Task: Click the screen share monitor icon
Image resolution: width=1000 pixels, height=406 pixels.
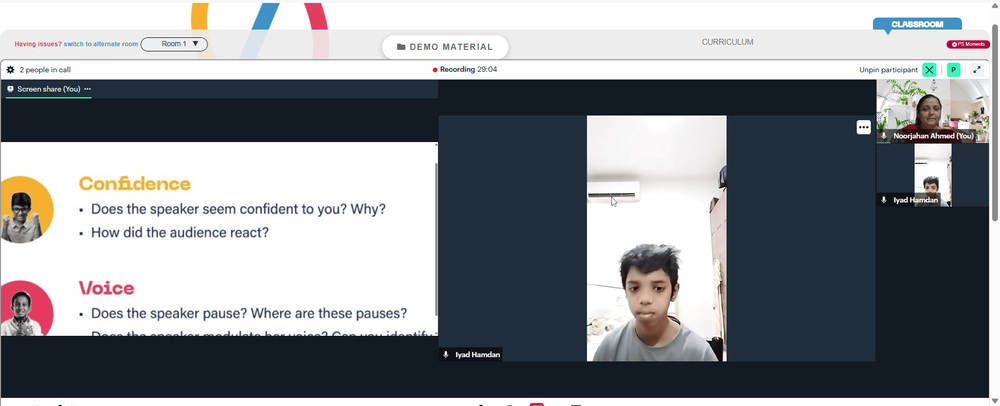Action: point(10,89)
